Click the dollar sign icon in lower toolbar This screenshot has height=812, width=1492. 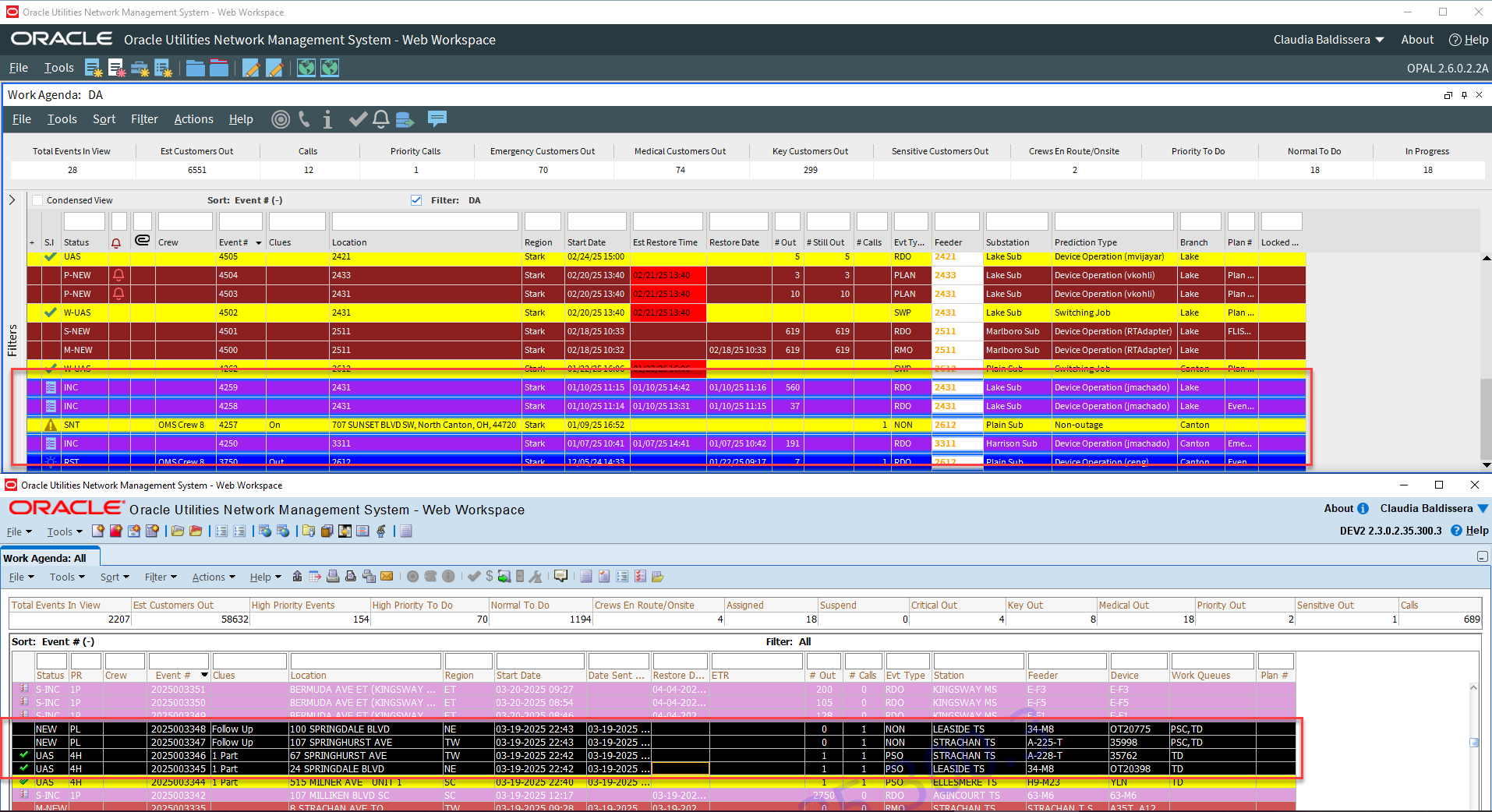click(x=489, y=577)
